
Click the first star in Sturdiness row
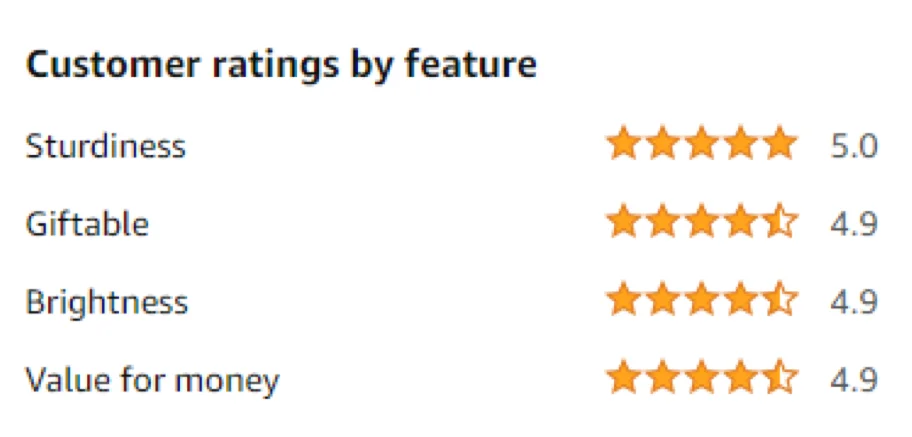(x=624, y=145)
